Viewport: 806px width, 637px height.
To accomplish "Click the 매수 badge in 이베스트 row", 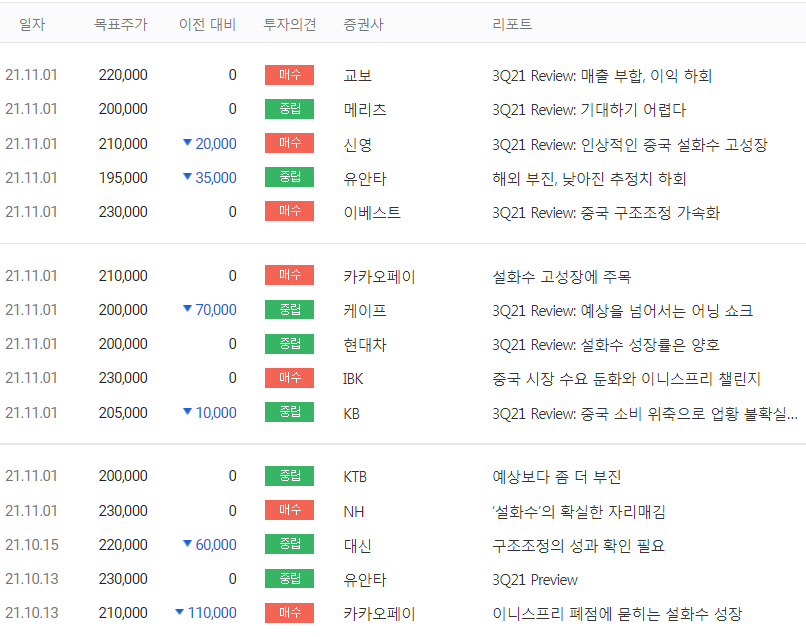I will point(289,211).
